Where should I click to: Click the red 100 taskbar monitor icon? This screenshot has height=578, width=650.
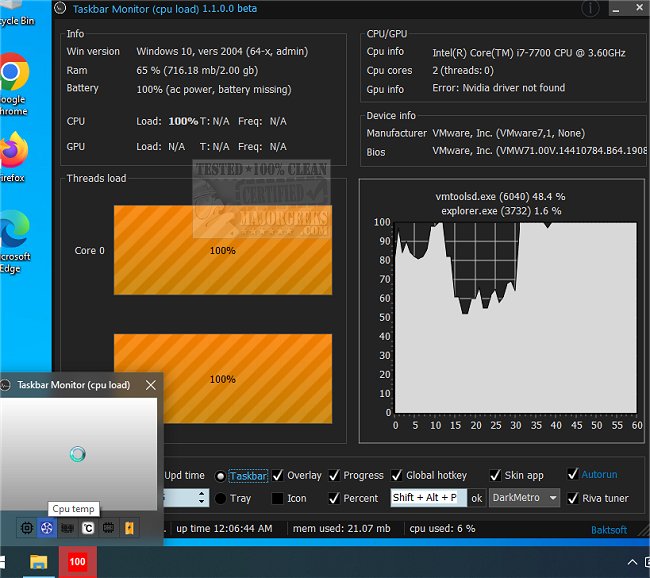77,561
